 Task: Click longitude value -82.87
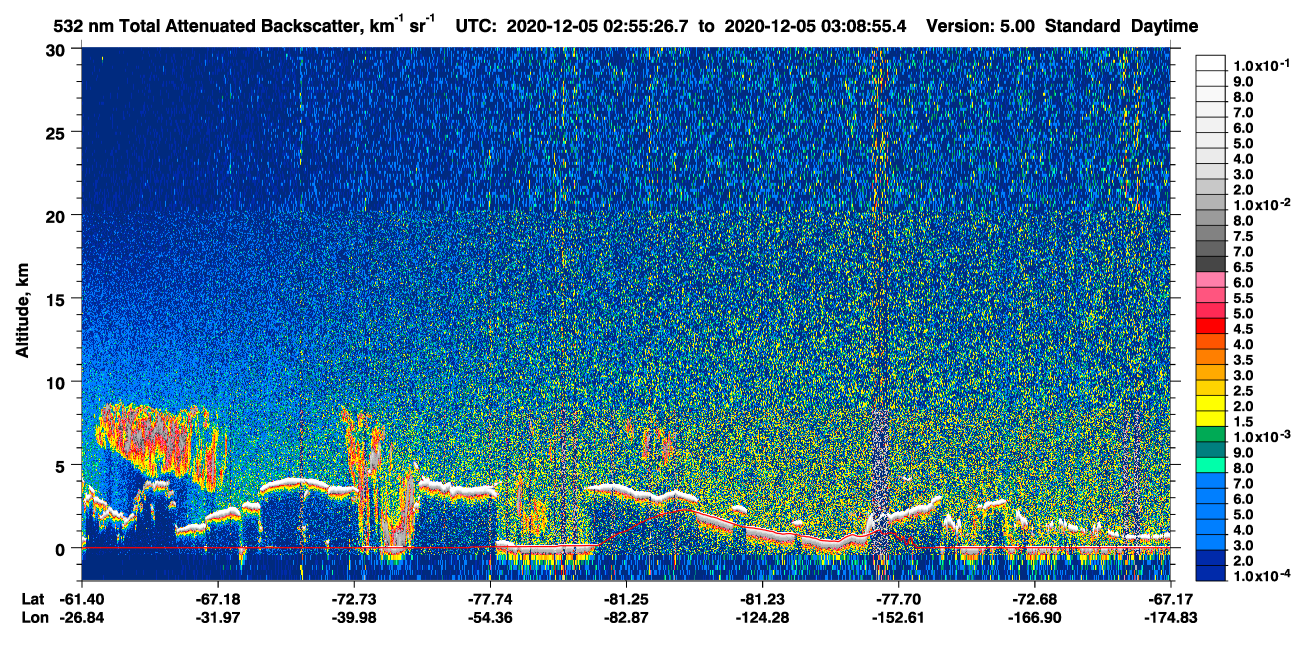tap(627, 617)
